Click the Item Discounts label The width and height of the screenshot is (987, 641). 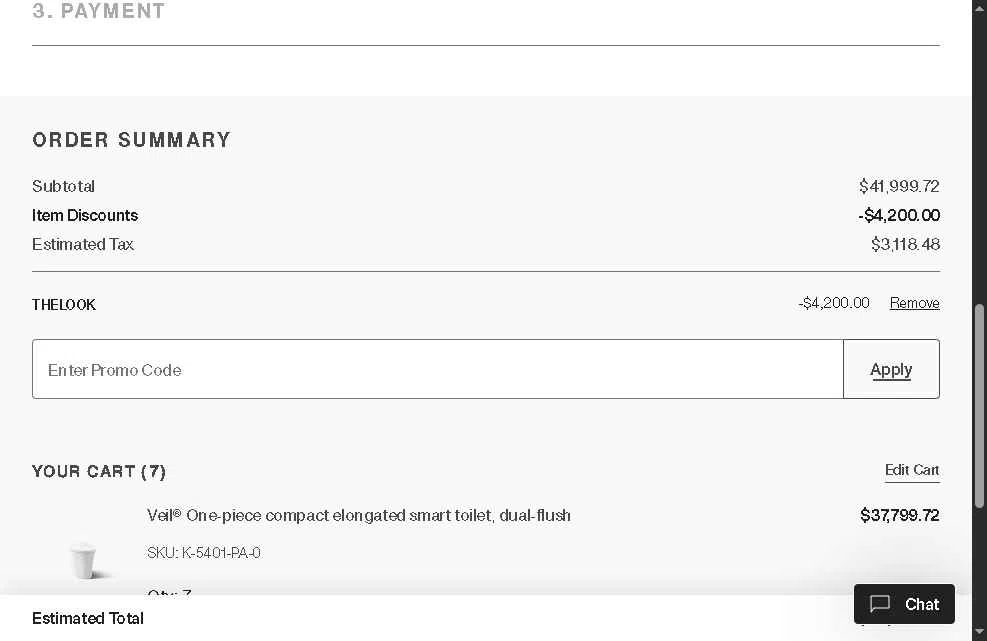(85, 215)
